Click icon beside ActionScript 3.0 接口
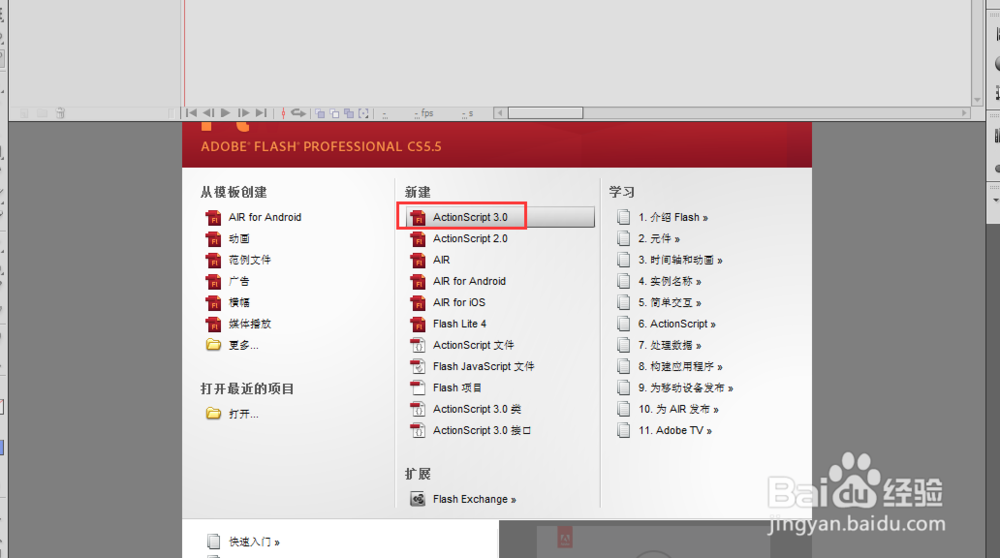1000x558 pixels. click(418, 430)
